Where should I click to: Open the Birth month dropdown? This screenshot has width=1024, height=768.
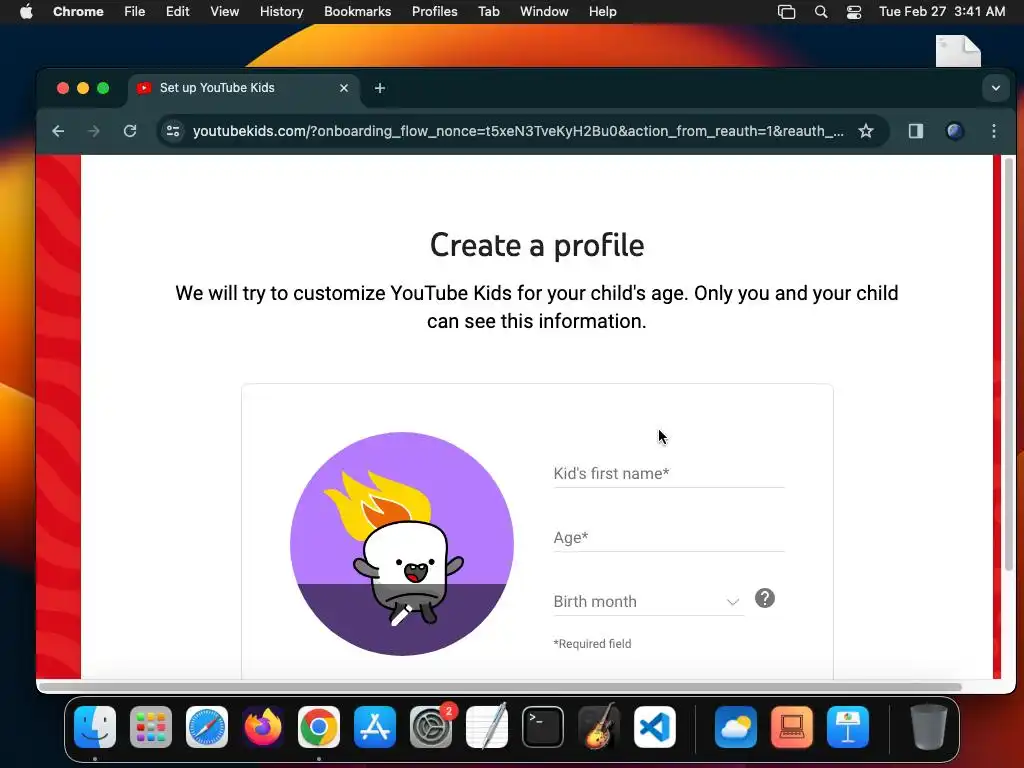[x=648, y=601]
